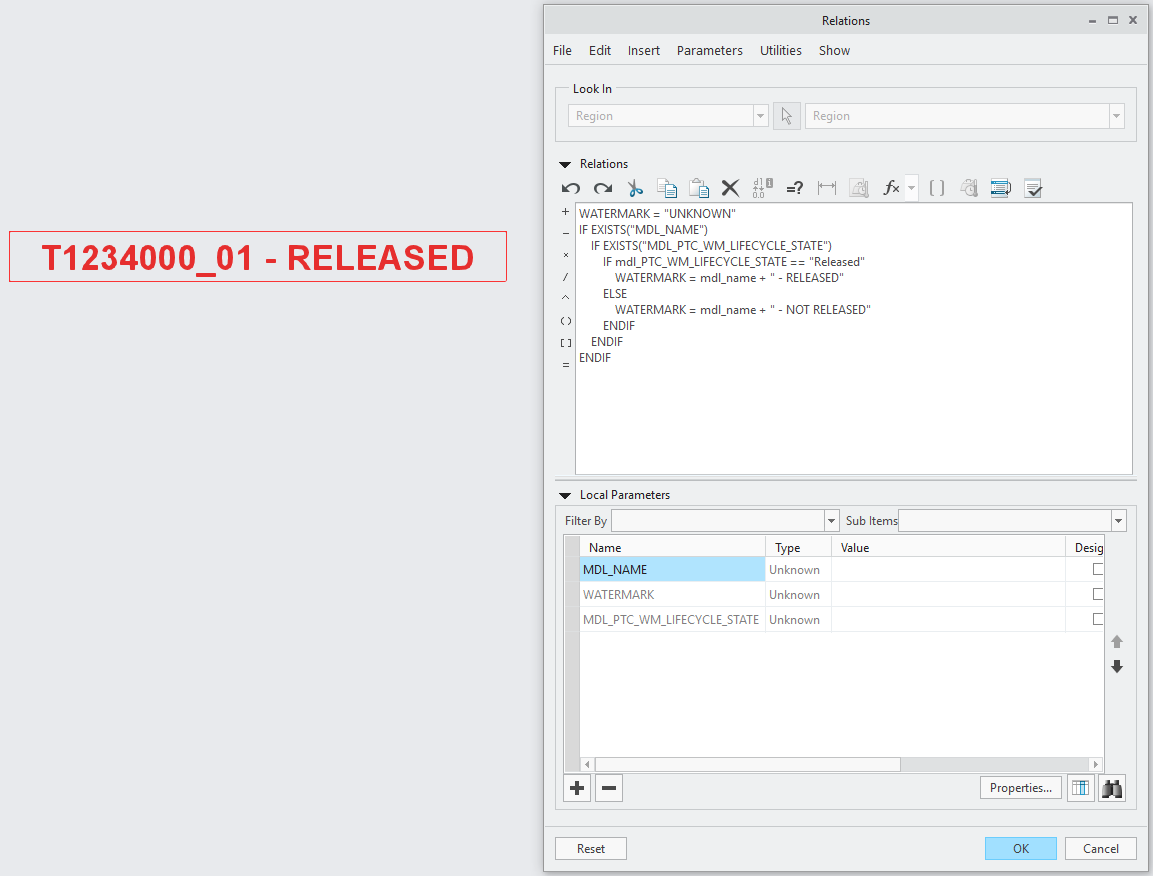The image size is (1153, 876).
Task: Open parameter search with binoculars icon
Action: click(1112, 788)
